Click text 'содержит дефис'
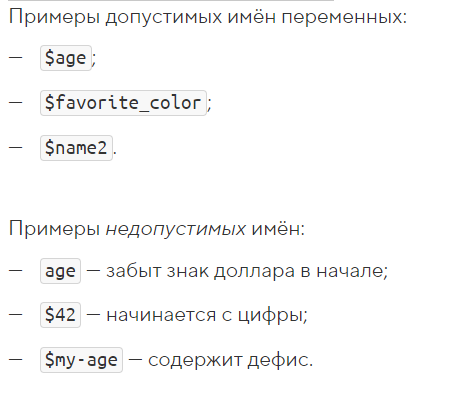Viewport: 465px width, 395px height. 230,360
